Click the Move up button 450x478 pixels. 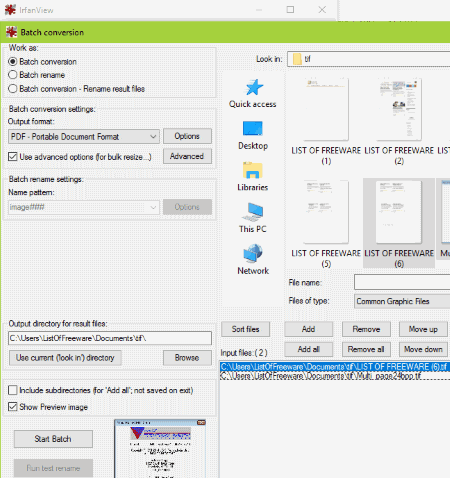pyautogui.click(x=423, y=329)
